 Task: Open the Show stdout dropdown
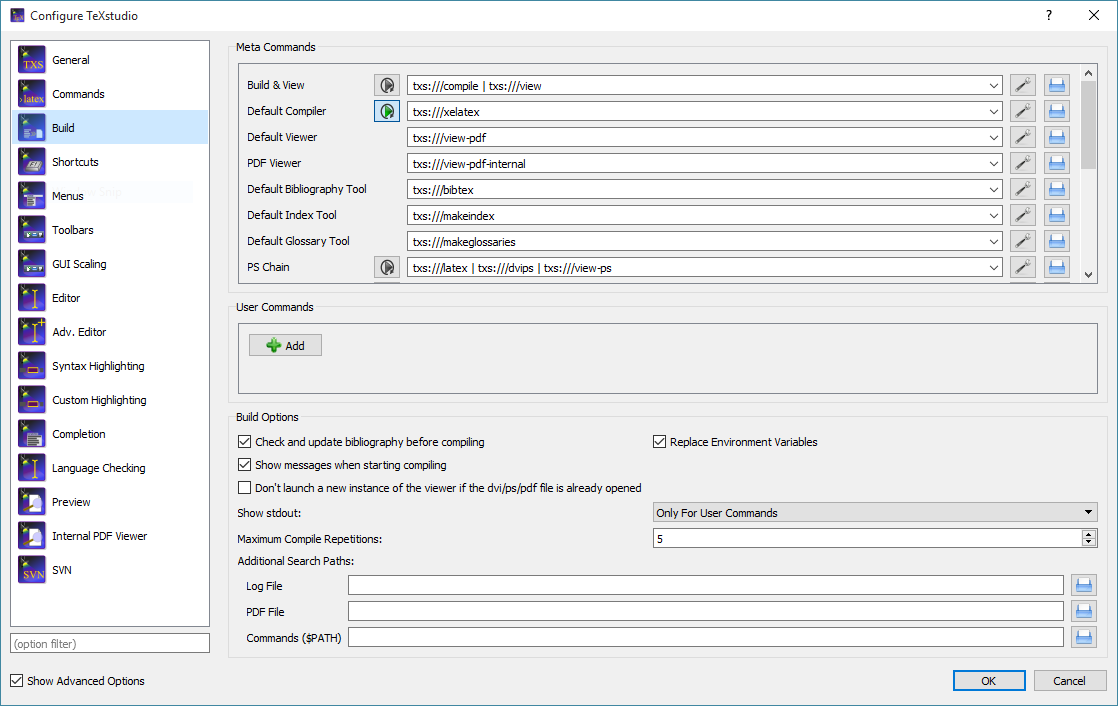coord(875,513)
